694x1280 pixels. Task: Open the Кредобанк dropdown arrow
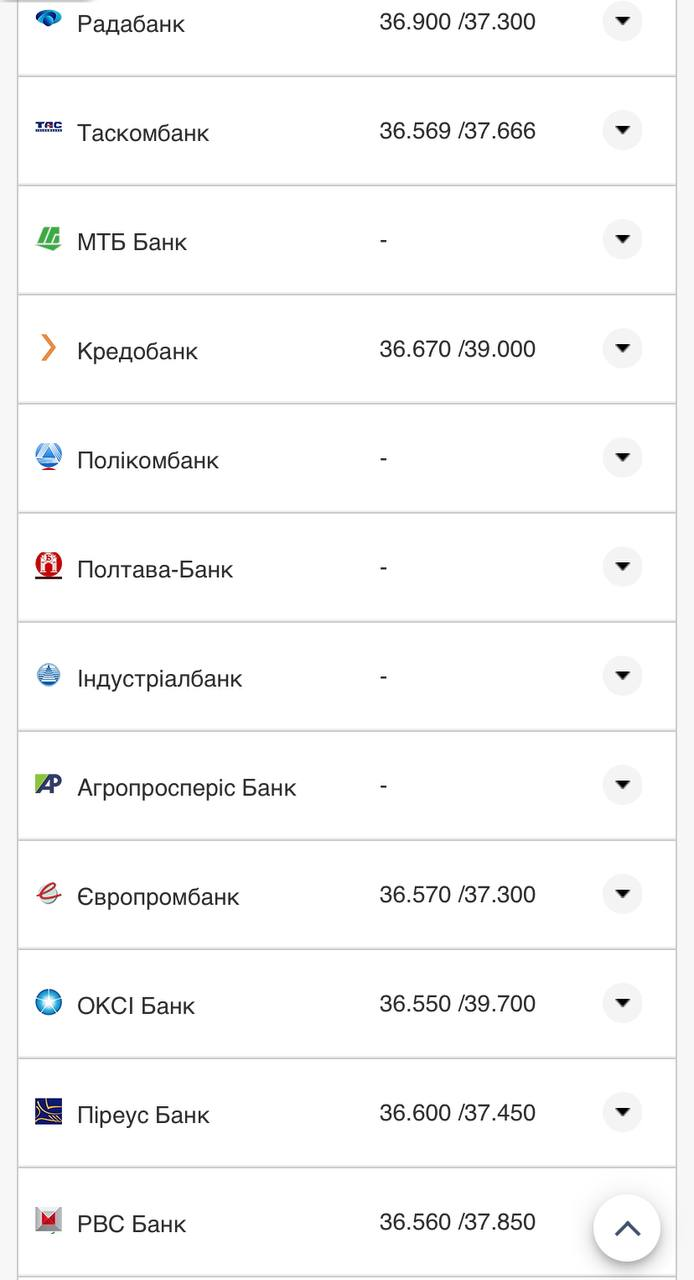[x=622, y=348]
